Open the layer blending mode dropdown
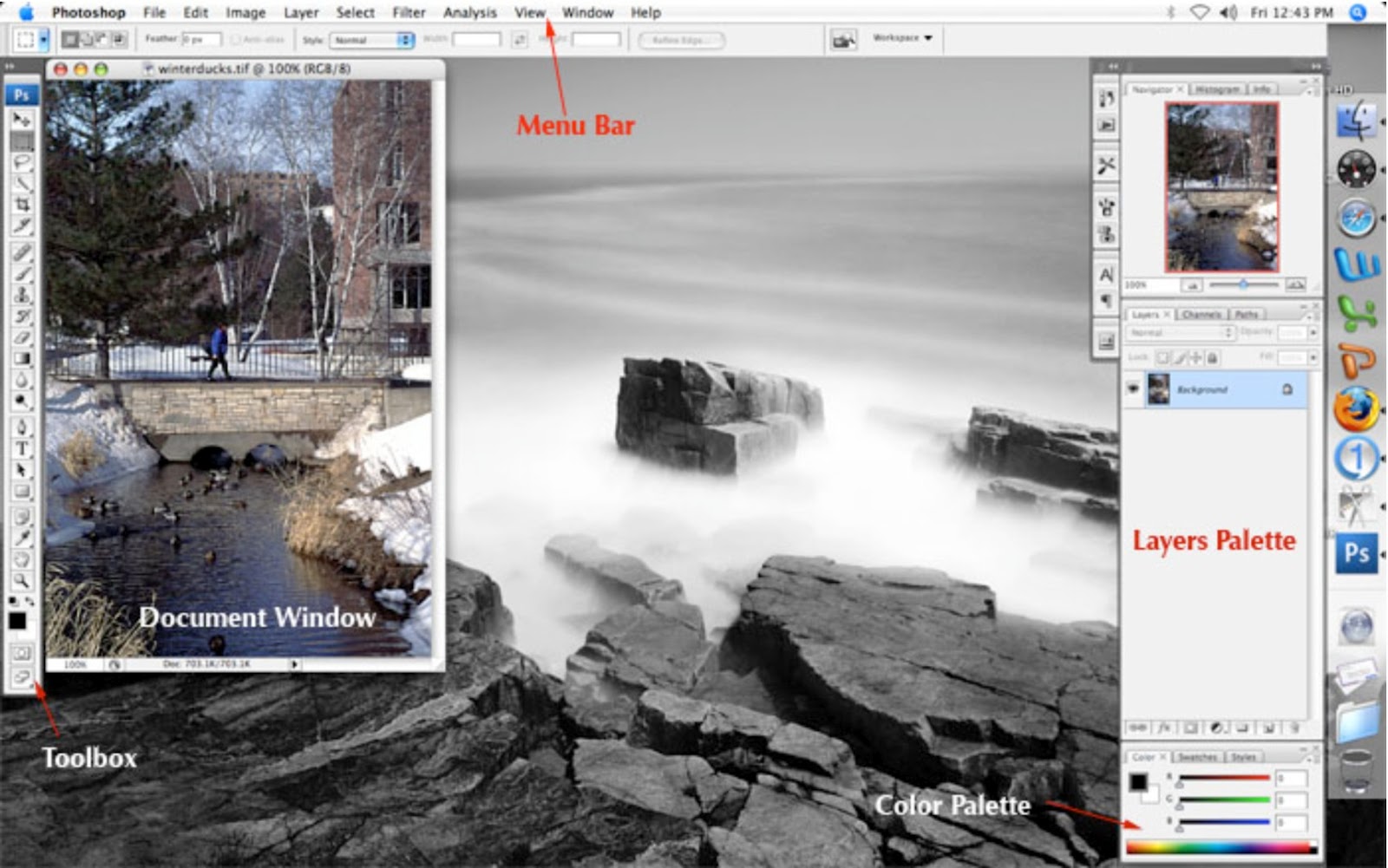This screenshot has height=868, width=1388. [1180, 332]
